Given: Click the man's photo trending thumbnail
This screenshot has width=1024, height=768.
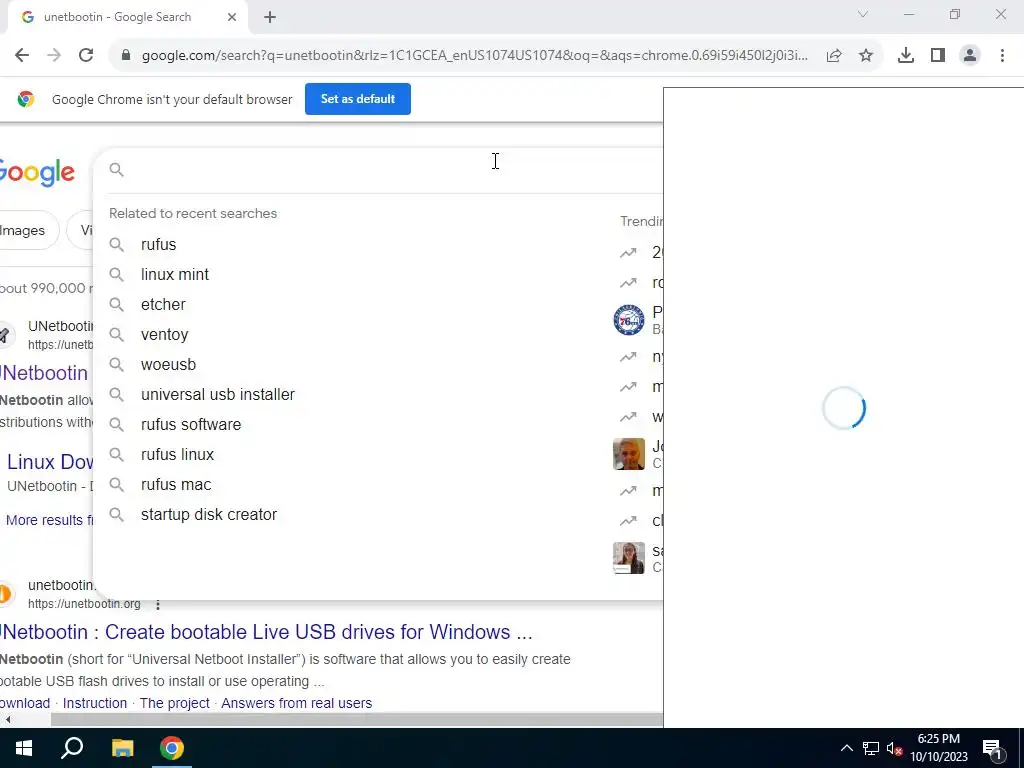Looking at the screenshot, I should click(x=629, y=454).
